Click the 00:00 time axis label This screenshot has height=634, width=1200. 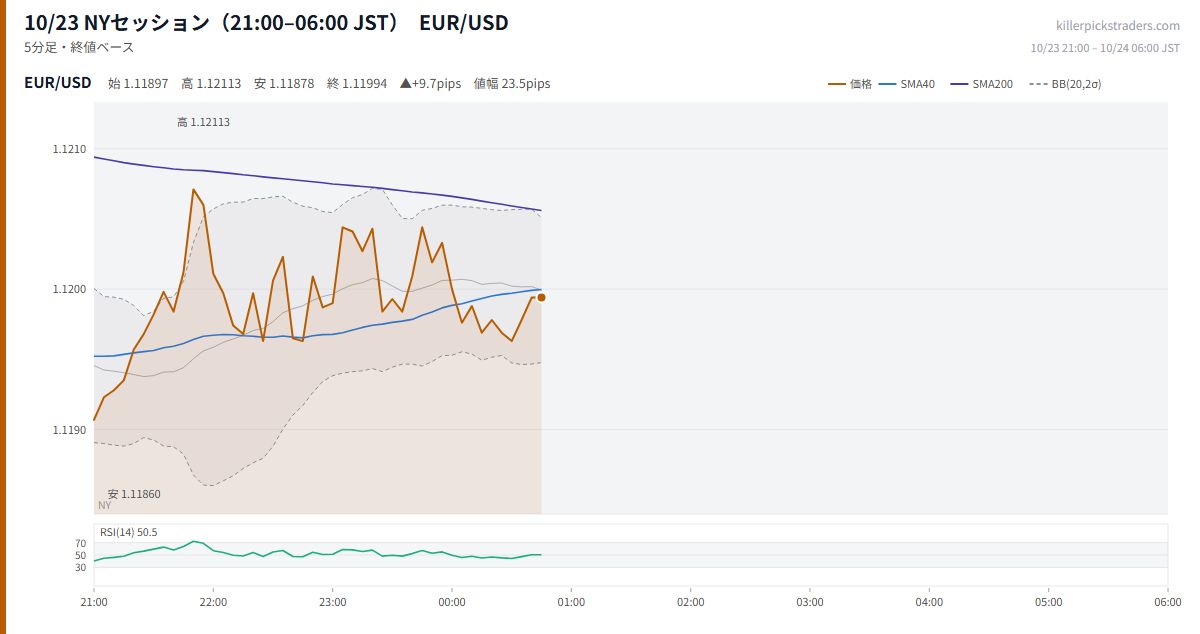[x=452, y=602]
